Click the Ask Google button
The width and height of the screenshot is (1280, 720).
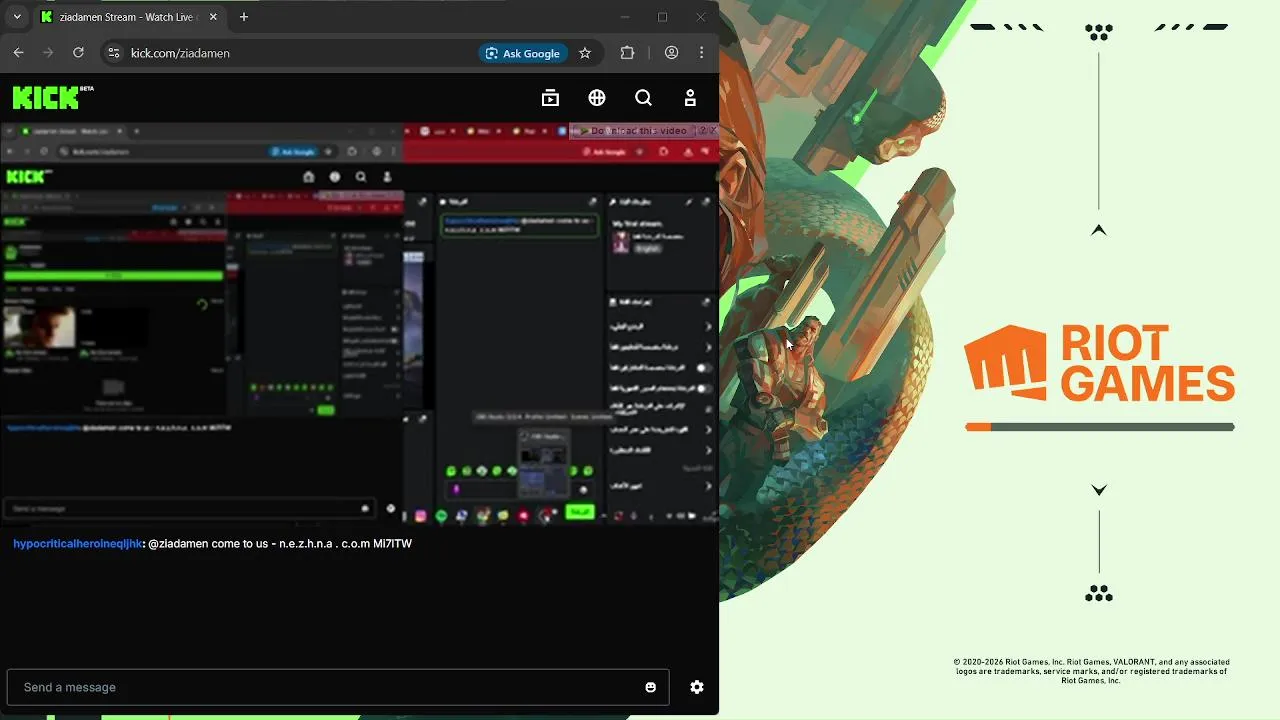coord(523,53)
